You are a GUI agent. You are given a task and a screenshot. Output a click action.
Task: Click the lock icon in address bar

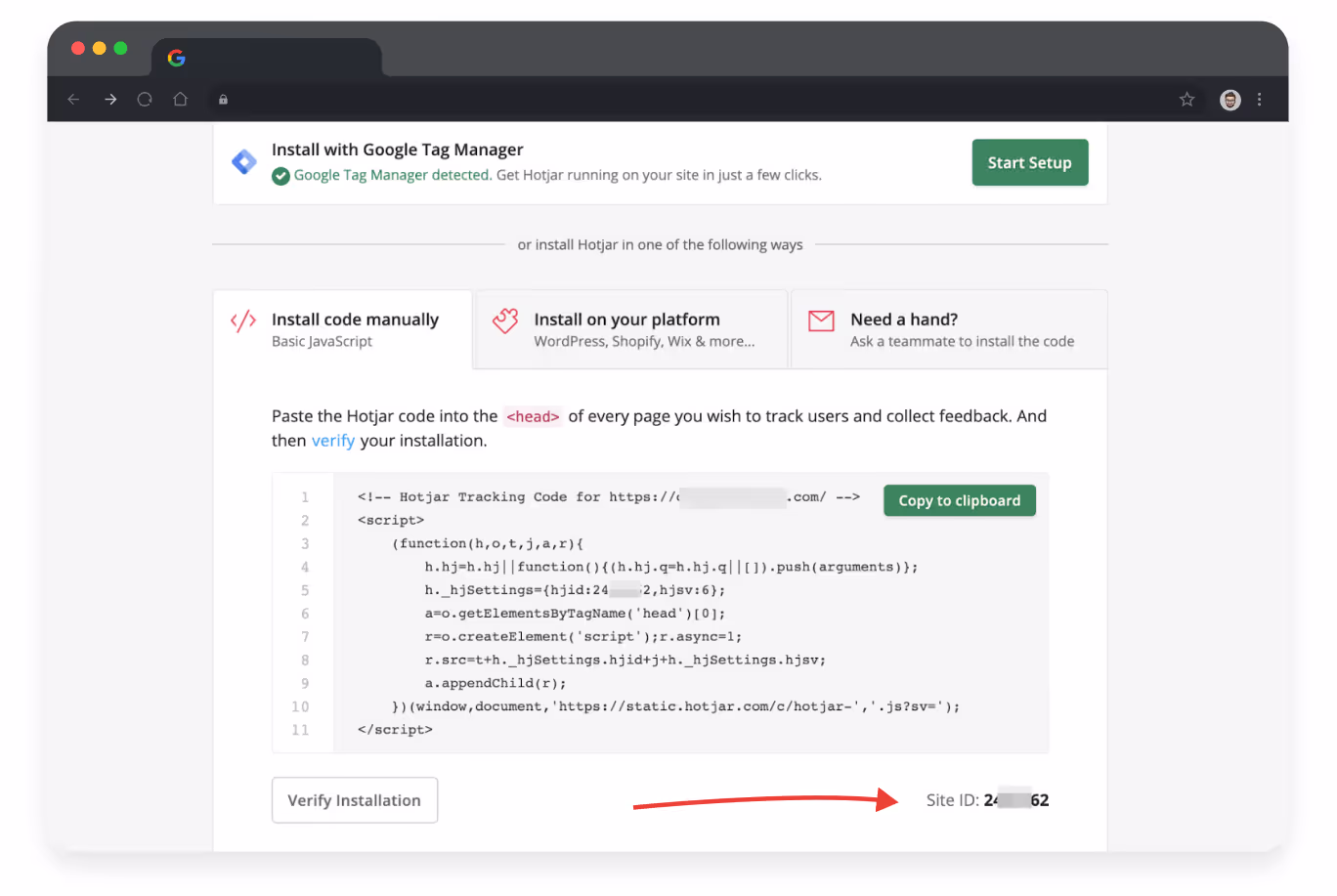point(223,99)
